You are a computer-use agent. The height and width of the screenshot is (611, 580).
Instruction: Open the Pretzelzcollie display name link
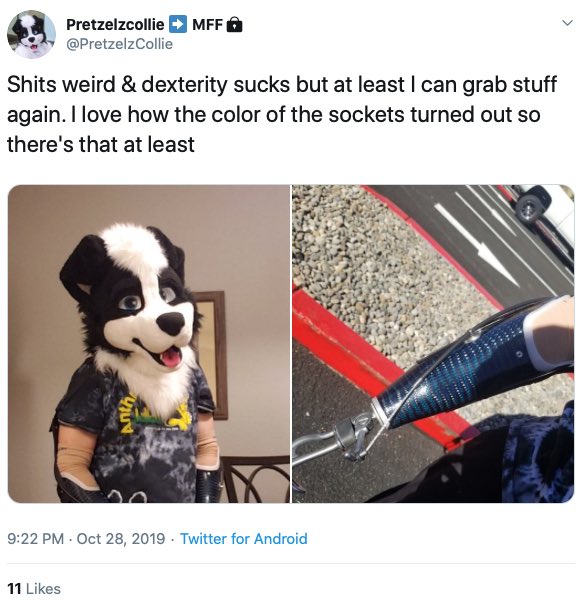pos(115,25)
